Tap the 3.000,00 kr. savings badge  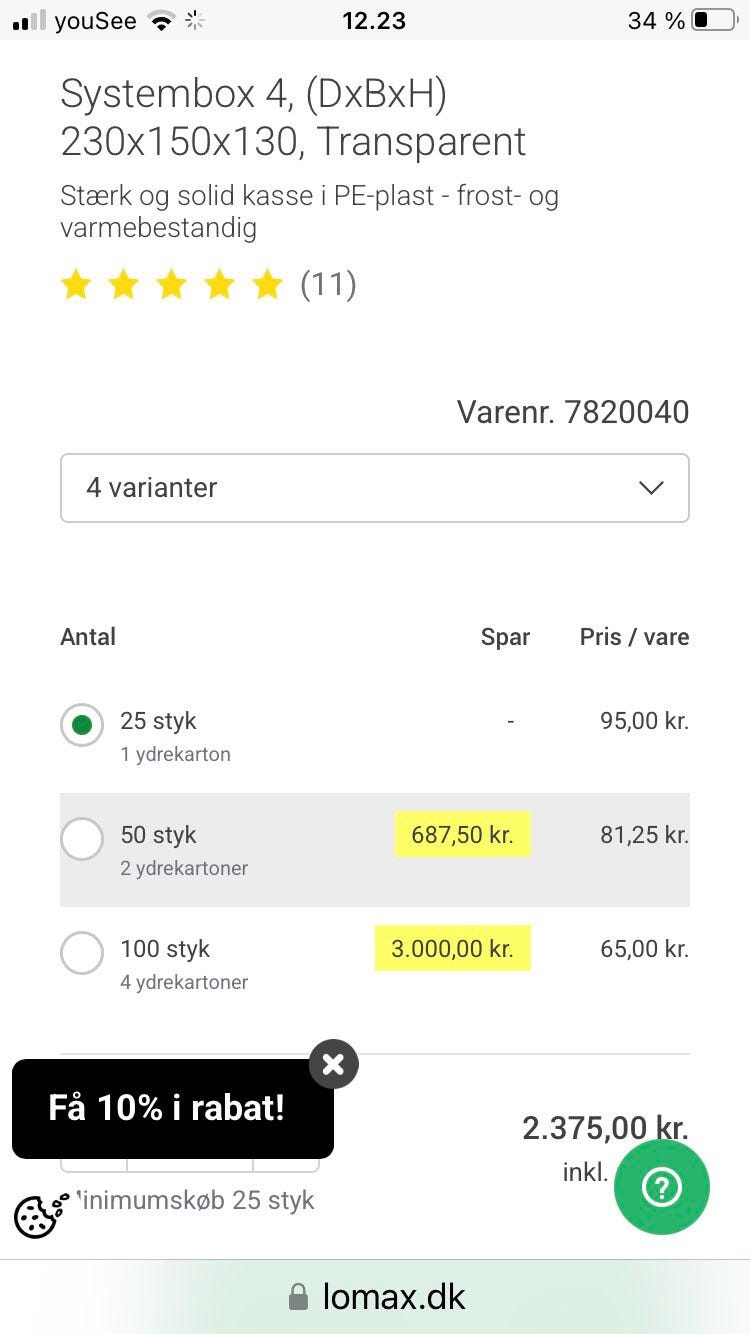coord(452,949)
